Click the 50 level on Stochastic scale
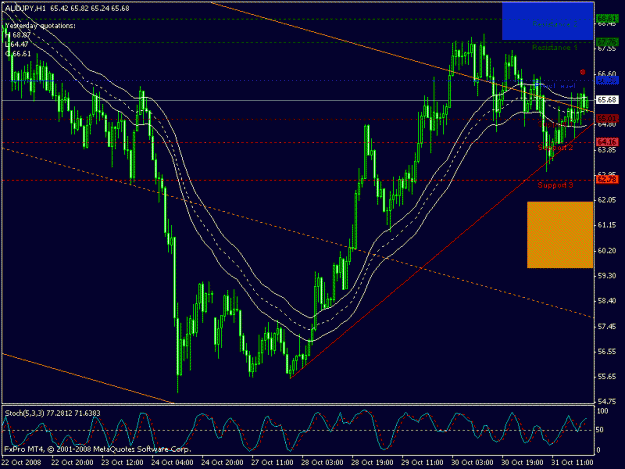 click(x=601, y=430)
